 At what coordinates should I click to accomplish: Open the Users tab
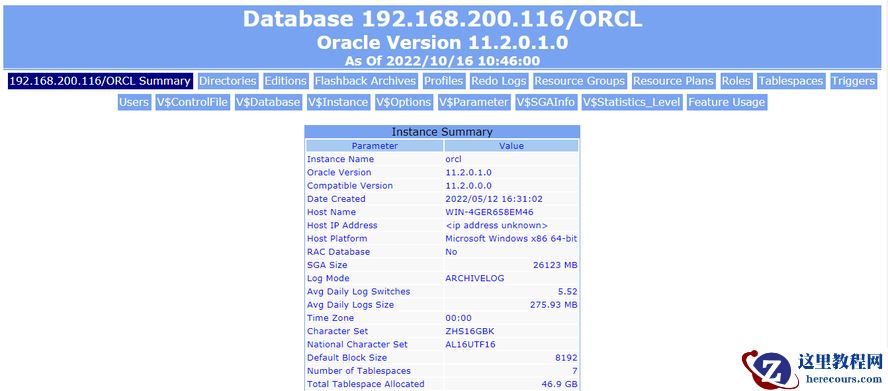pos(134,103)
